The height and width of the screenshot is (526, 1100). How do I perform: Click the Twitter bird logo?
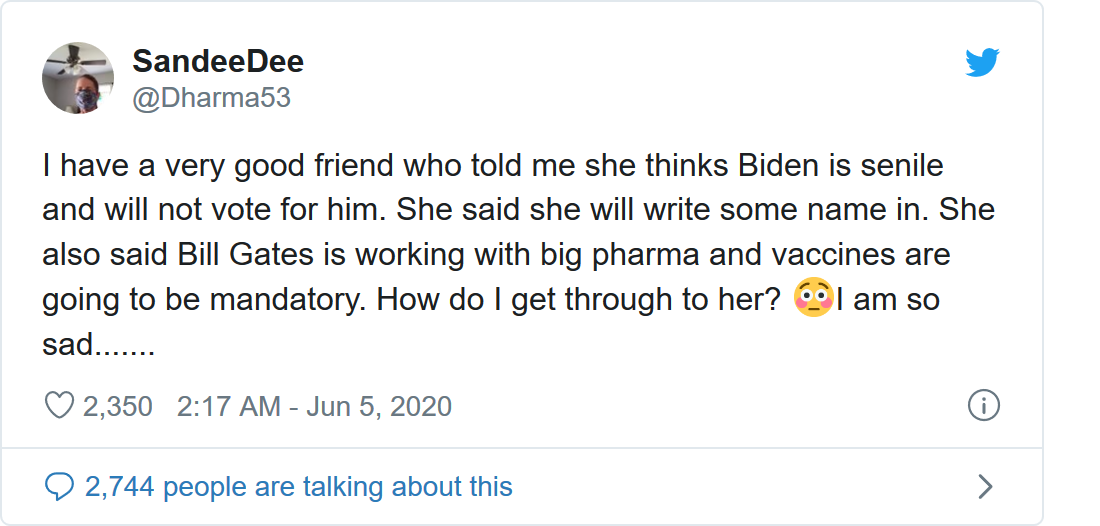tap(982, 62)
